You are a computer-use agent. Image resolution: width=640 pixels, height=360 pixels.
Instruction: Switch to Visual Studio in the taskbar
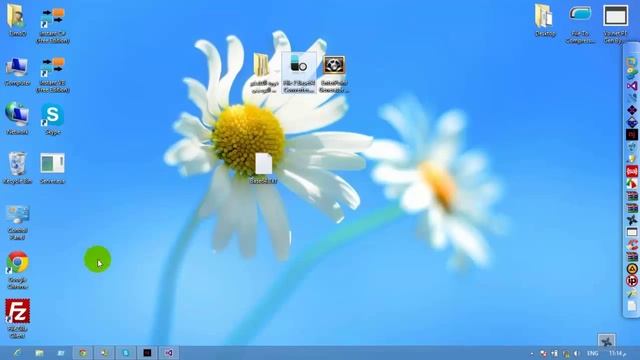point(169,353)
